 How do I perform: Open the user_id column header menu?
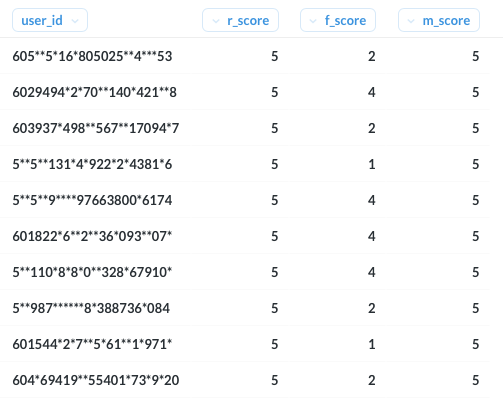(50, 20)
